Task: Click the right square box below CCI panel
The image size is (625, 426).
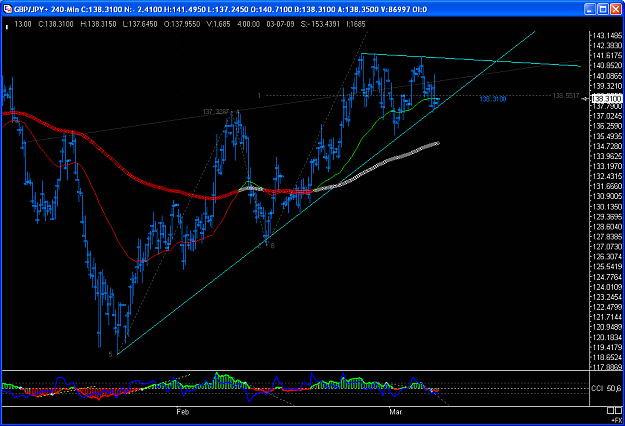Action: (618, 411)
